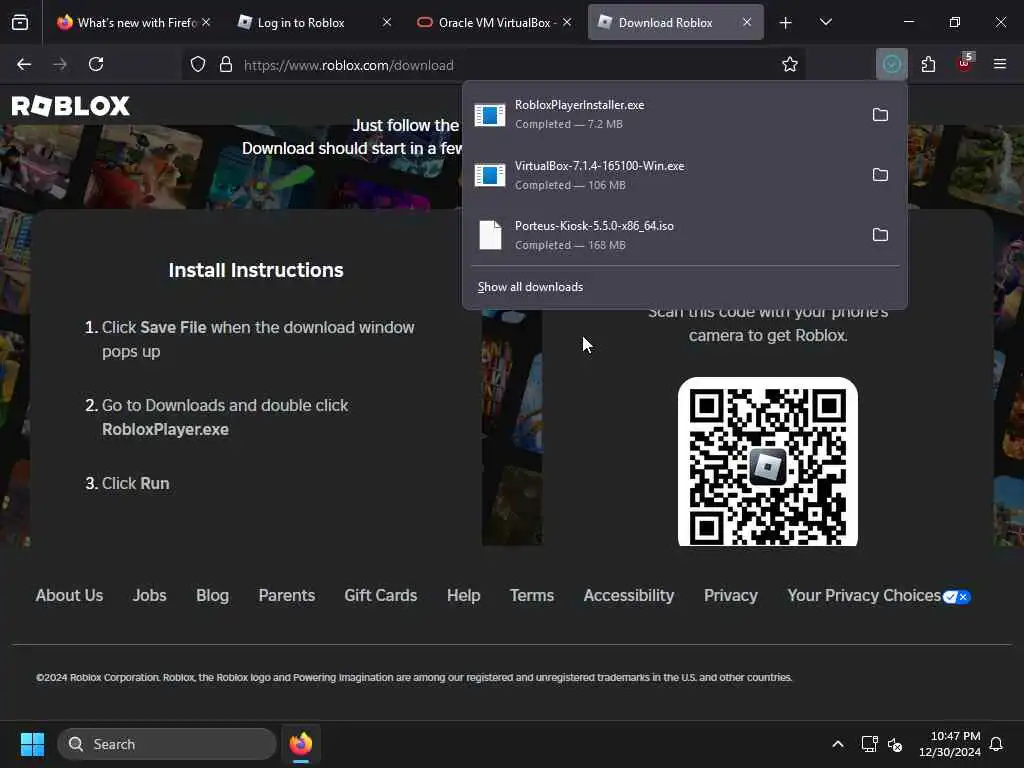Viewport: 1024px width, 768px height.
Task: Show hidden system tray icons
Action: point(838,744)
